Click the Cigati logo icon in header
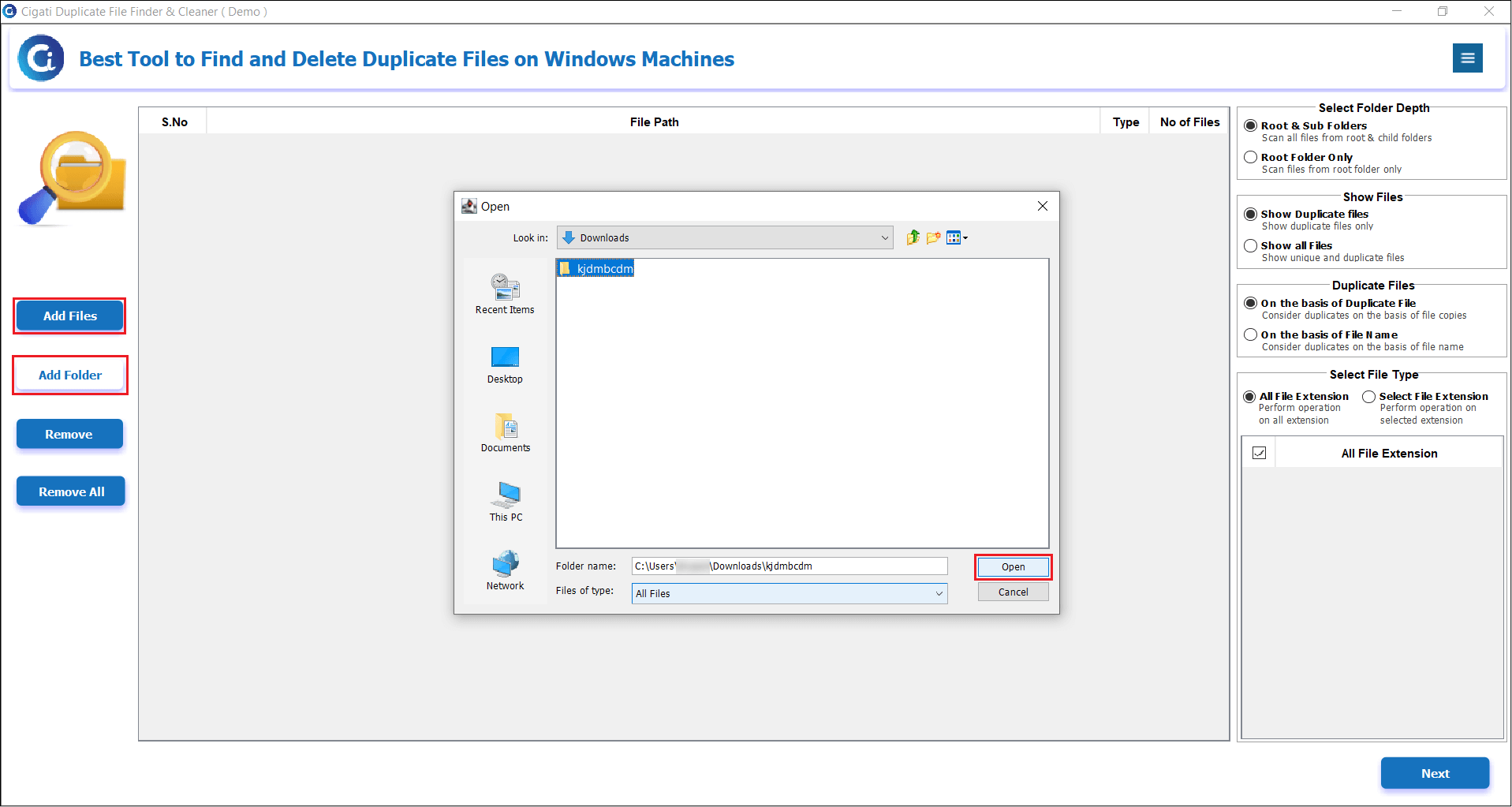Screen dimensions: 1512x807 pos(41,58)
